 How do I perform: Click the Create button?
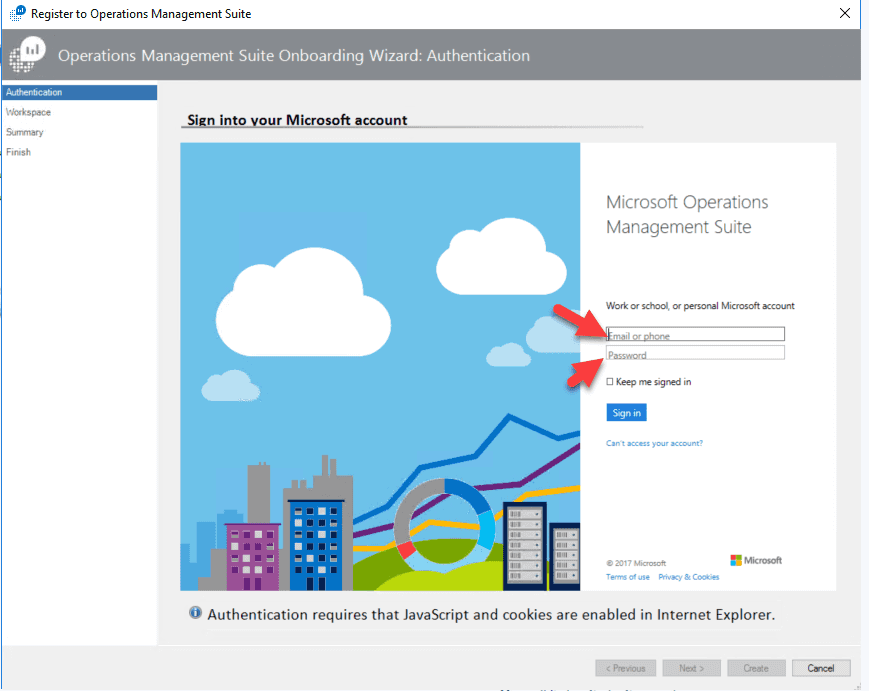click(756, 668)
